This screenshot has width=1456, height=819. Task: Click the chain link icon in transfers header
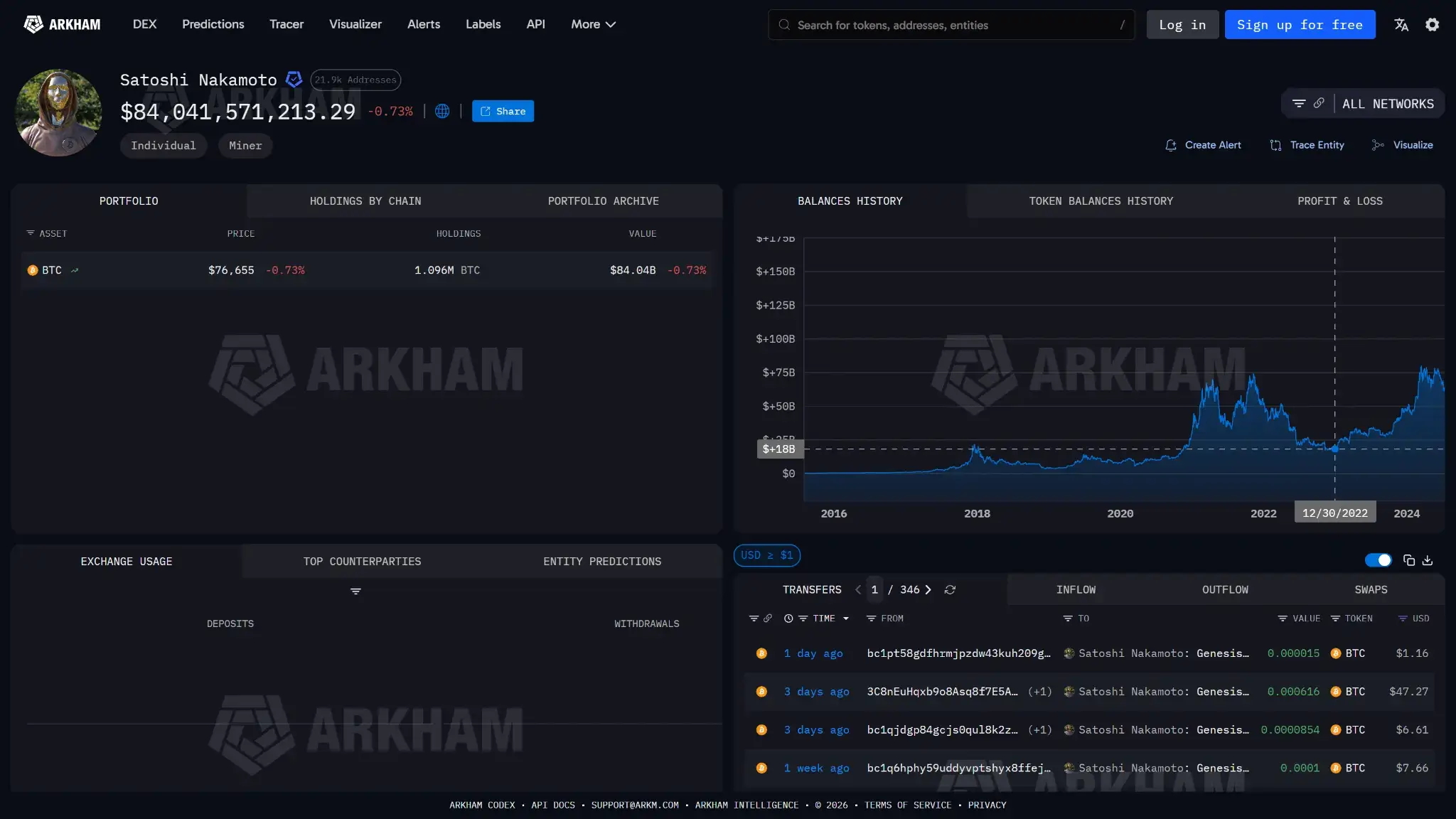click(768, 619)
